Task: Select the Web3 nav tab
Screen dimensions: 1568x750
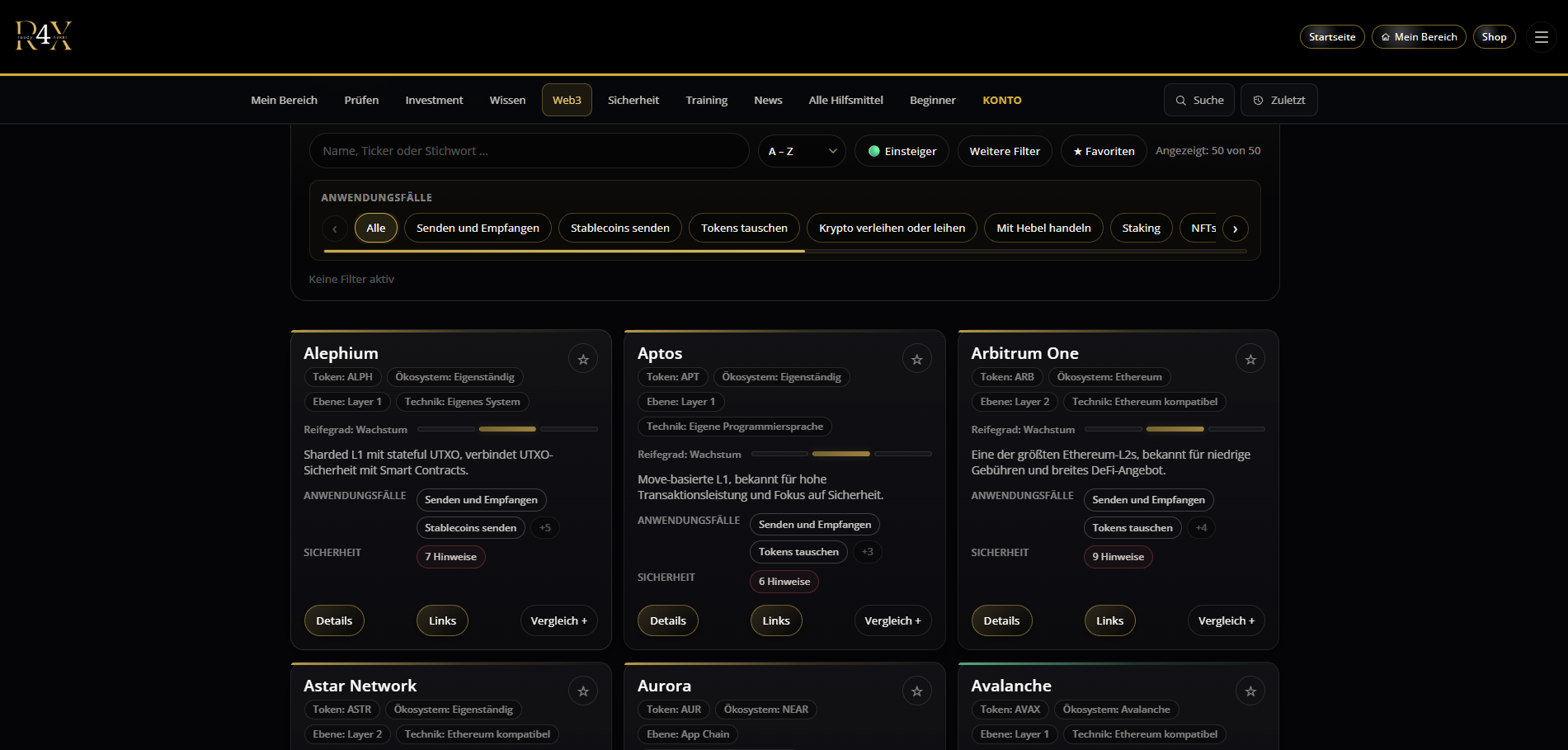Action: click(x=567, y=100)
